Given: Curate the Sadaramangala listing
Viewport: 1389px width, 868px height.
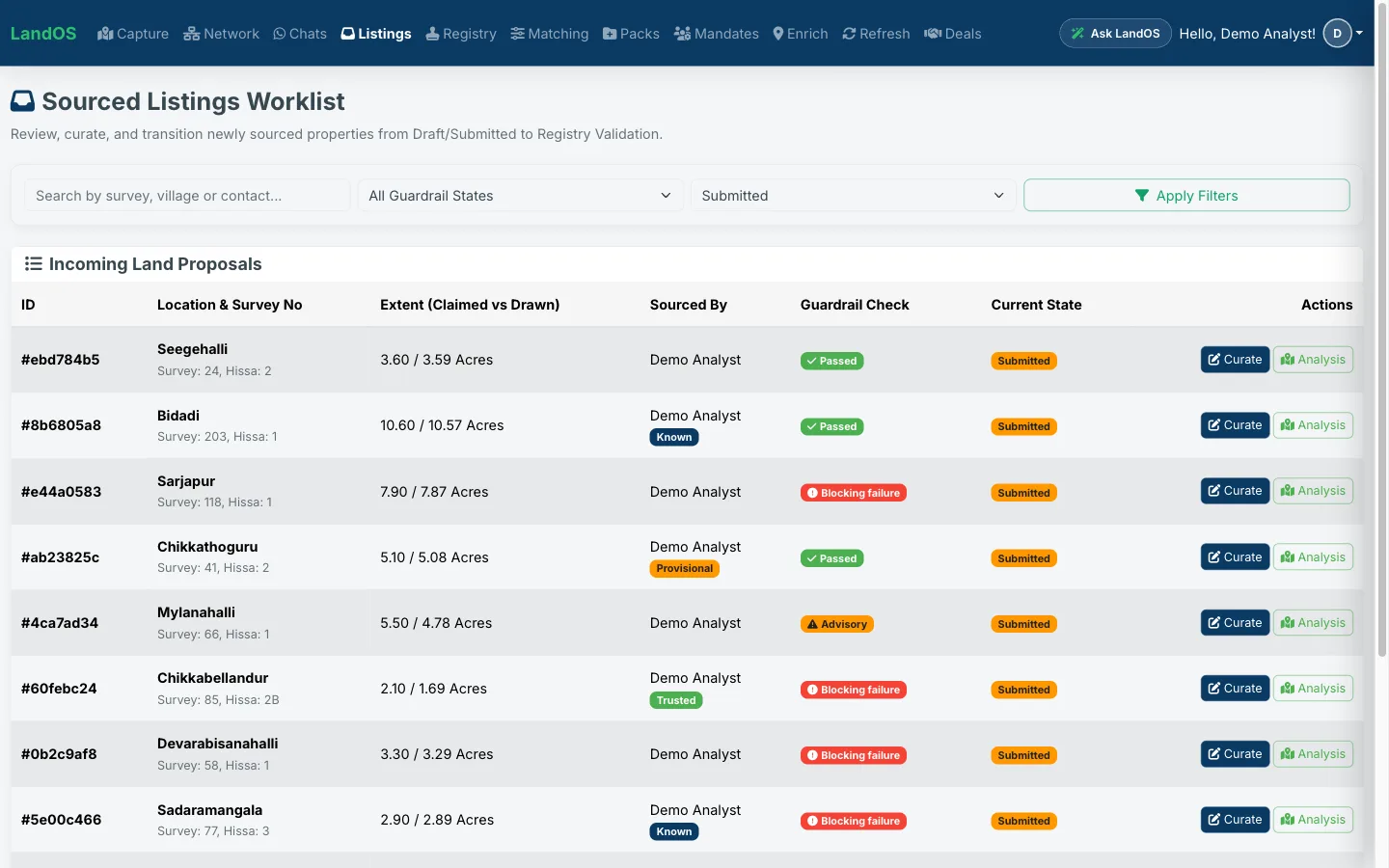Looking at the screenshot, I should coord(1235,820).
